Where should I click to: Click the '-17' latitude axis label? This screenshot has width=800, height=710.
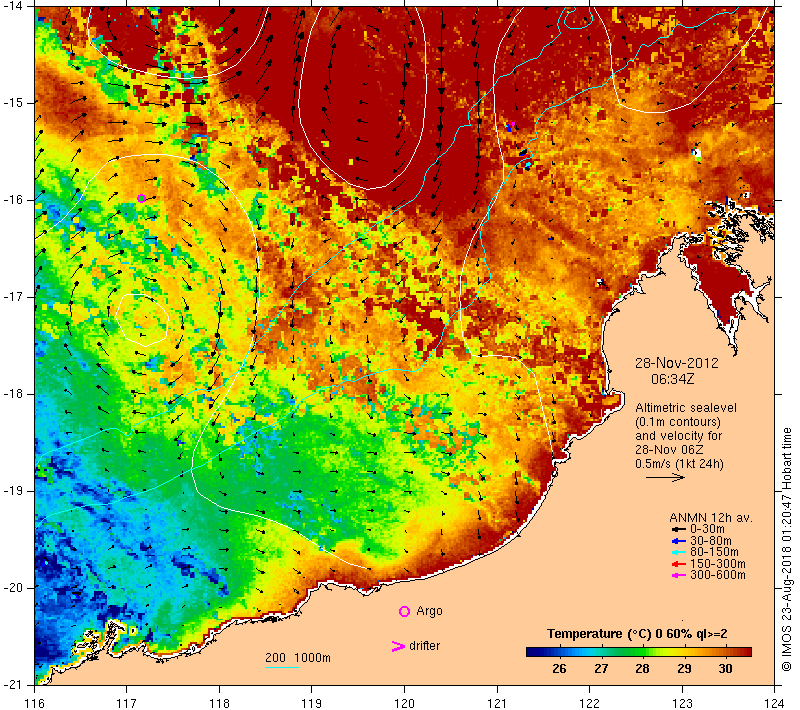tap(13, 297)
